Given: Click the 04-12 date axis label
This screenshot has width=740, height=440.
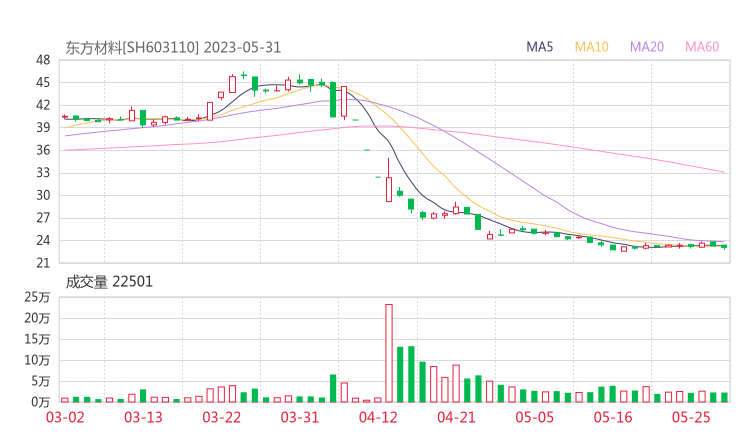Looking at the screenshot, I should (378, 417).
